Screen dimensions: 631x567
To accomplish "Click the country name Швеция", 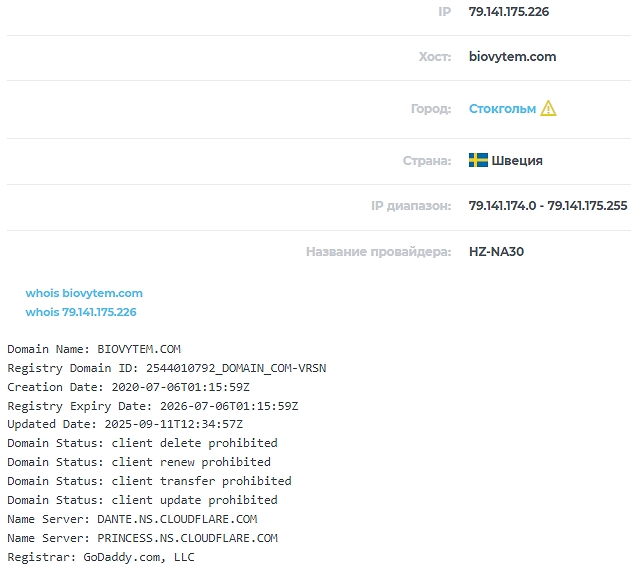I will tap(517, 161).
